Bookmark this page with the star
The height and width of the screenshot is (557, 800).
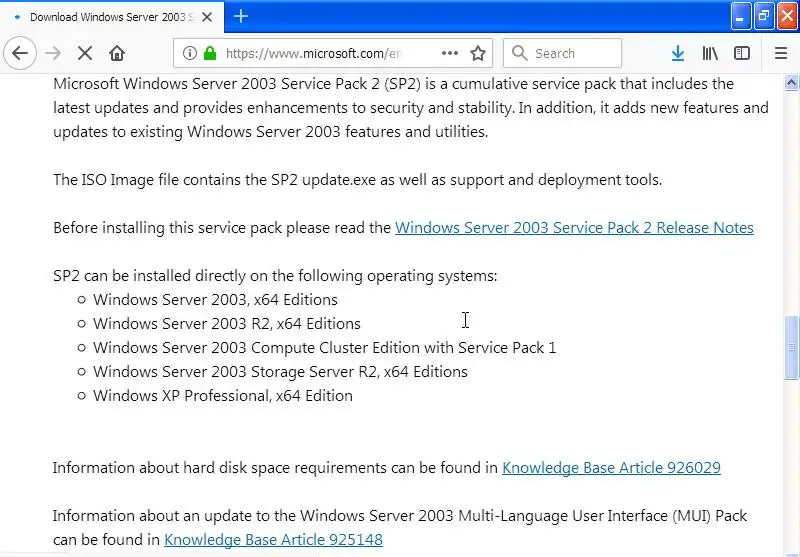pyautogui.click(x=478, y=54)
